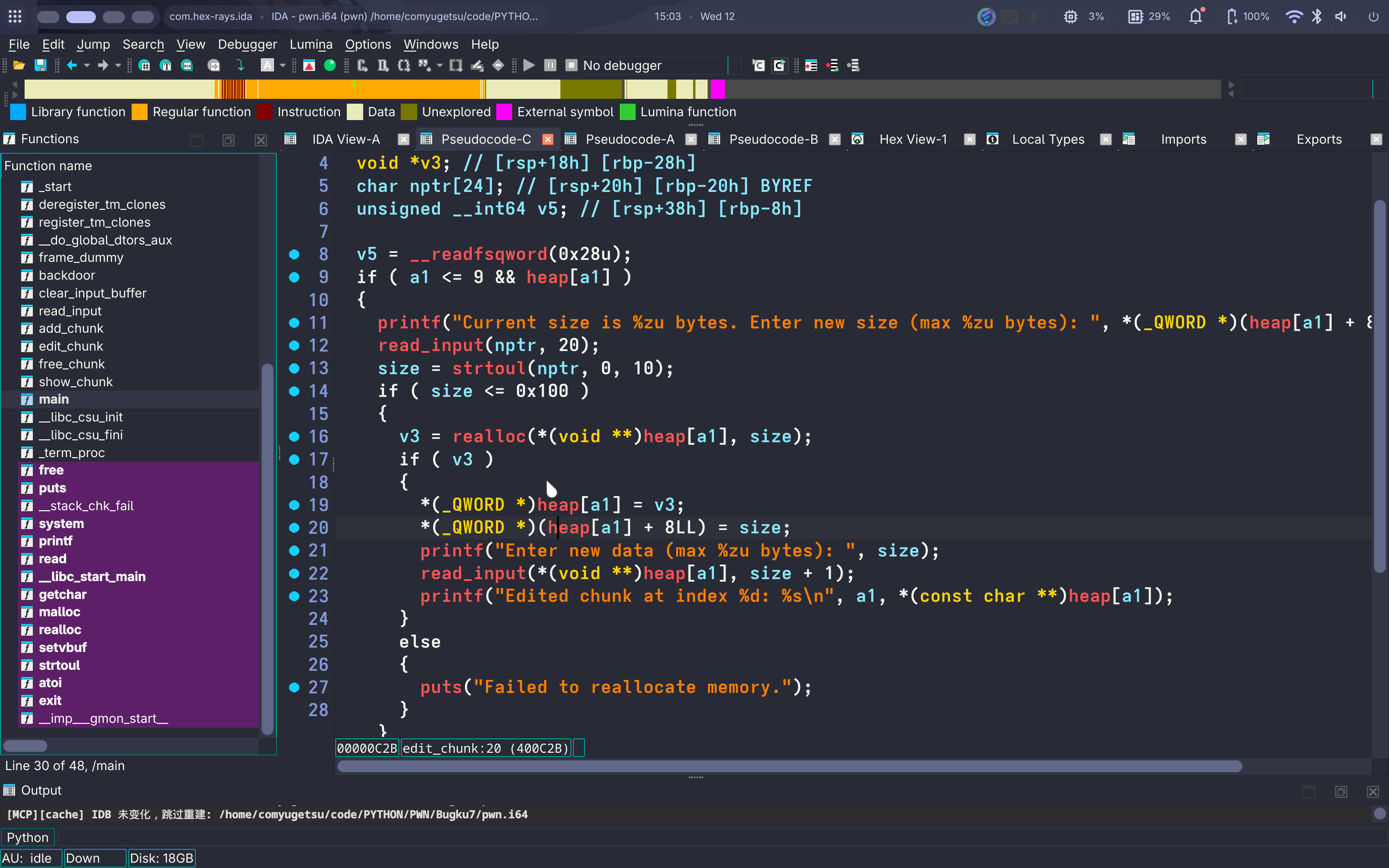Open the forward-arrow history dropdown
Image resolution: width=1389 pixels, height=868 pixels.
[x=118, y=66]
